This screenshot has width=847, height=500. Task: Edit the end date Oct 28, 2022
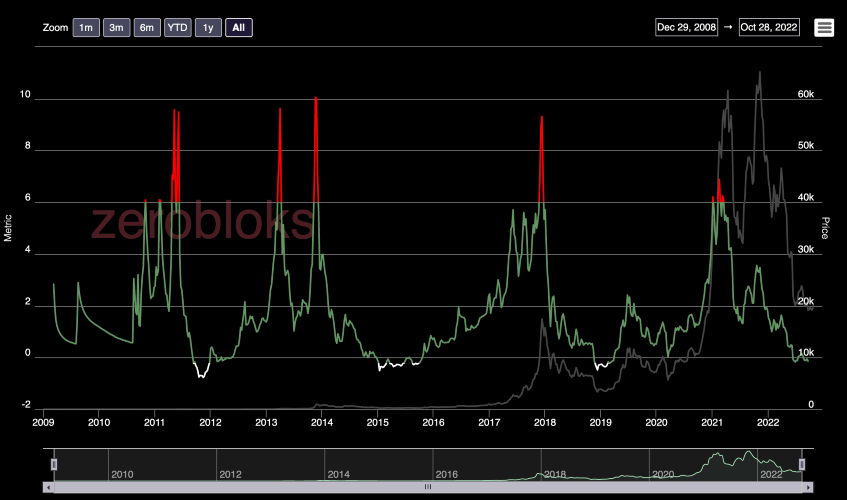coord(769,27)
